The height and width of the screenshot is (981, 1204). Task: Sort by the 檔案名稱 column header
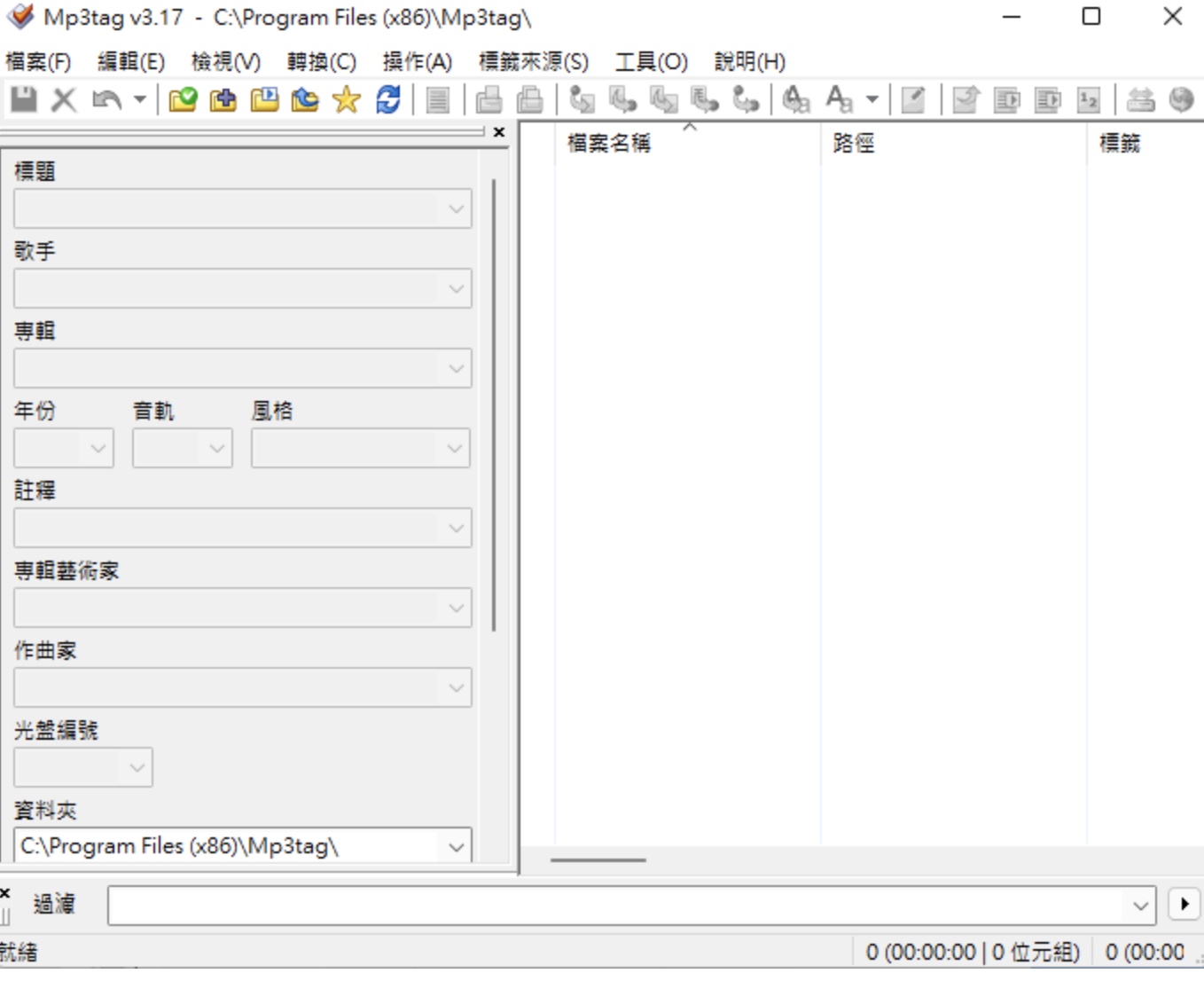point(688,143)
